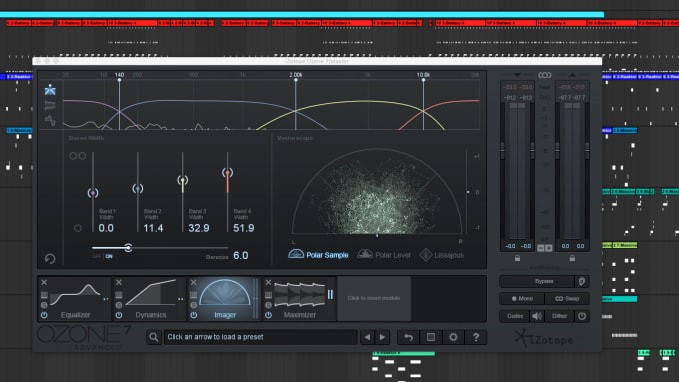Viewport: 679px width, 382px height.
Task: Click small circle toggle left of Band 1 value
Action: pyautogui.click(x=78, y=228)
